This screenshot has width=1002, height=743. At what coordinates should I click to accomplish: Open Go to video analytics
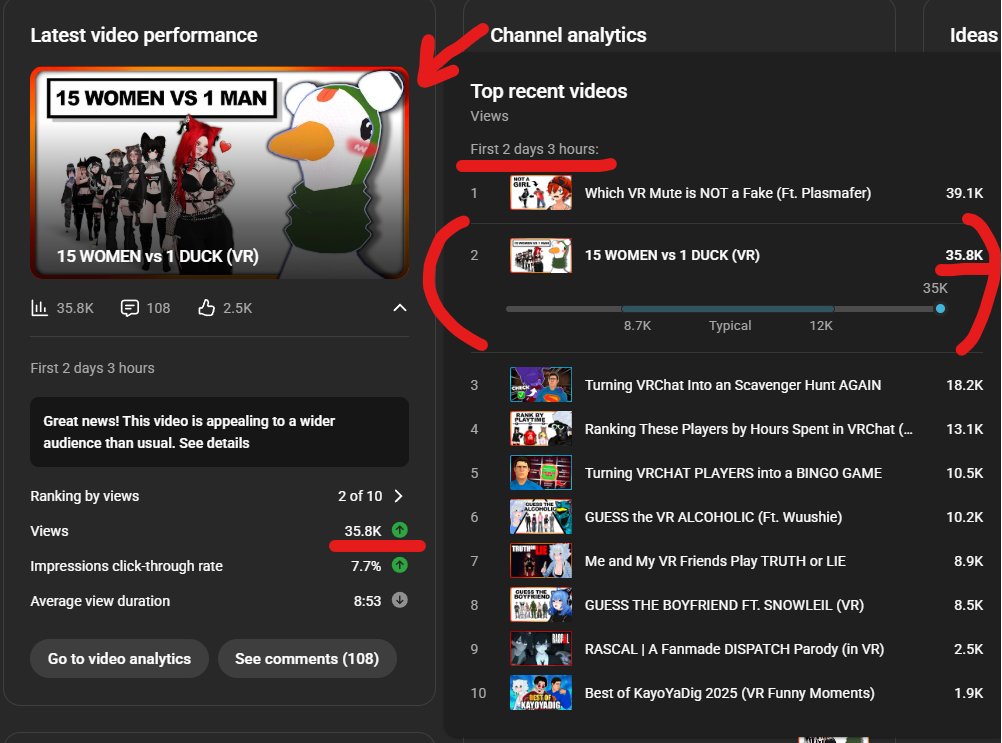[119, 659]
